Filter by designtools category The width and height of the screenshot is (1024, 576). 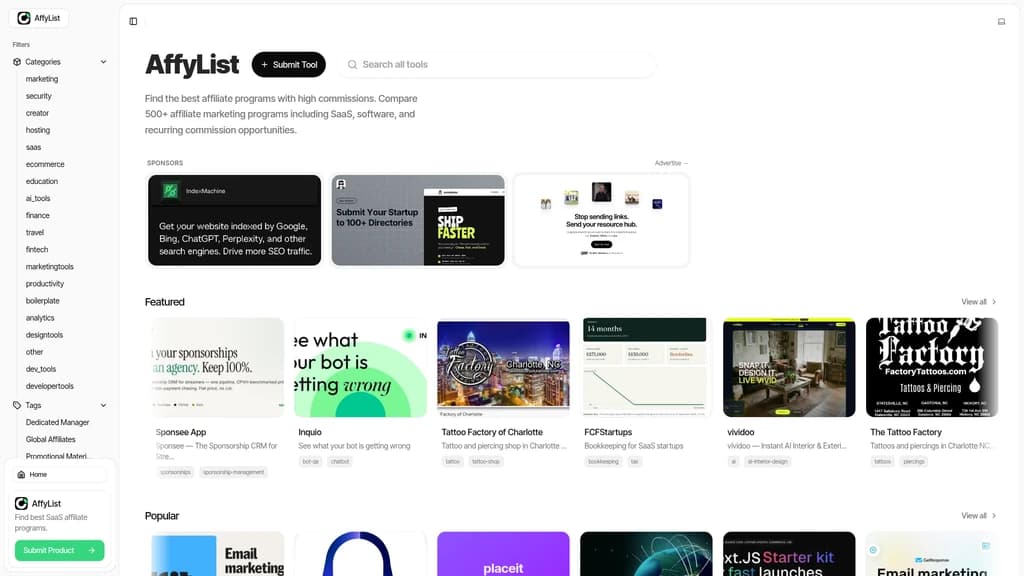pyautogui.click(x=44, y=335)
